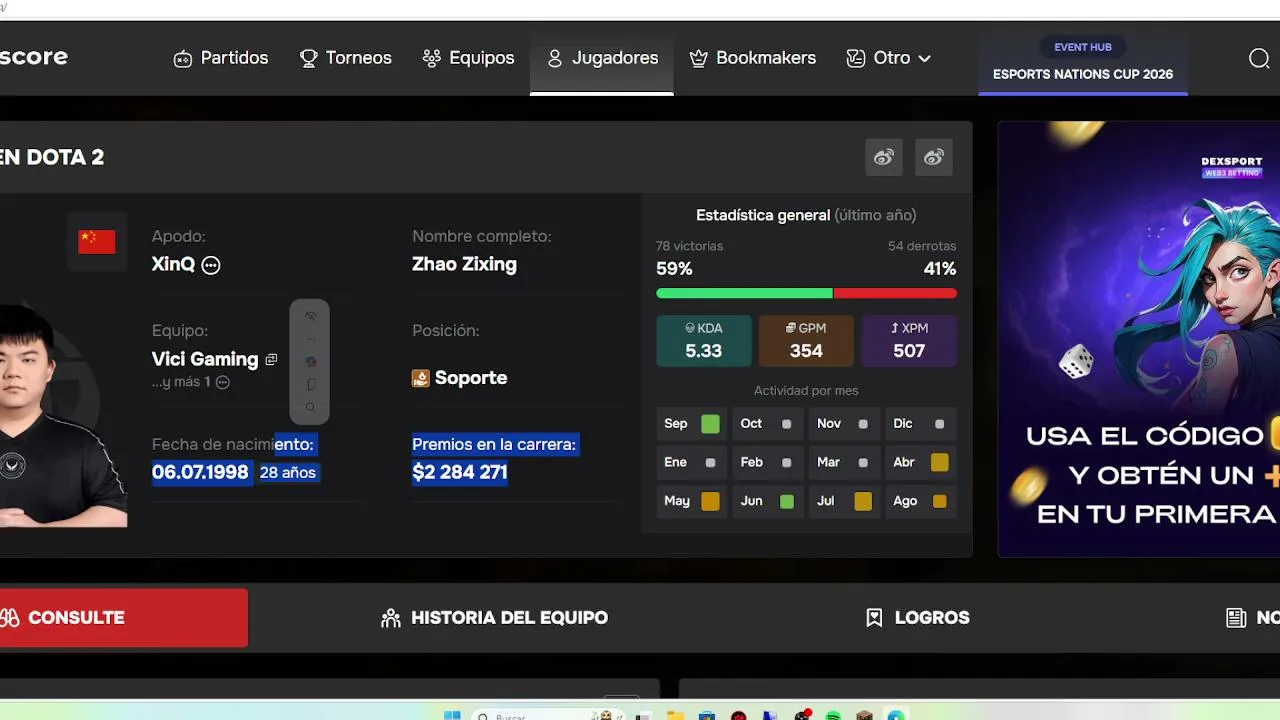This screenshot has width=1280, height=720.
Task: Click the birth date '06.07.1998'
Action: click(x=200, y=472)
